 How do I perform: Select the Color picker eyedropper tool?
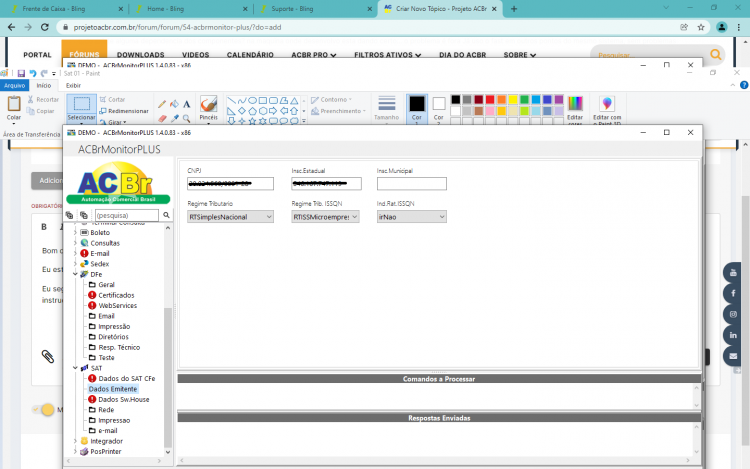[x=175, y=118]
